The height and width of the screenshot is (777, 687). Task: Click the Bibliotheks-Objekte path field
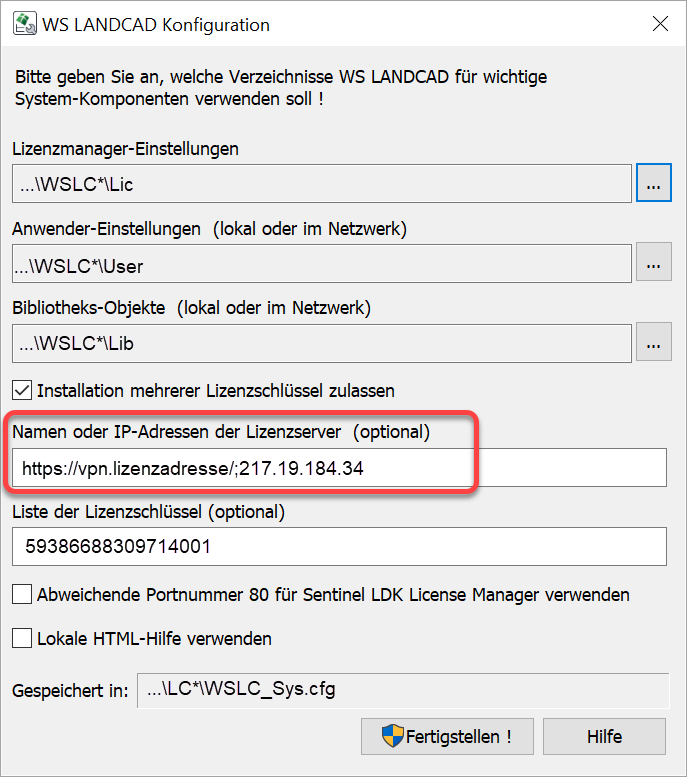point(322,343)
